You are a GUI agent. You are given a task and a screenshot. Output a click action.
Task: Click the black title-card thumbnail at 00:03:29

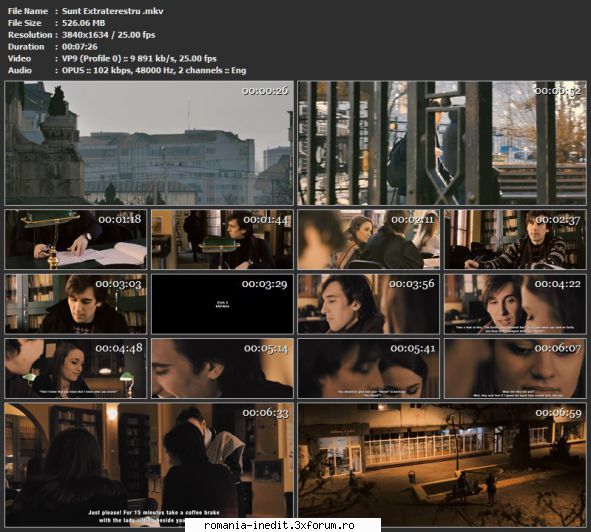(x=222, y=304)
